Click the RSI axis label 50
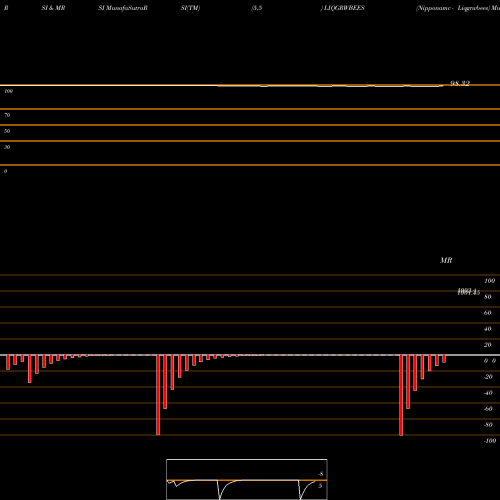This screenshot has width=500, height=500. pos(7,131)
